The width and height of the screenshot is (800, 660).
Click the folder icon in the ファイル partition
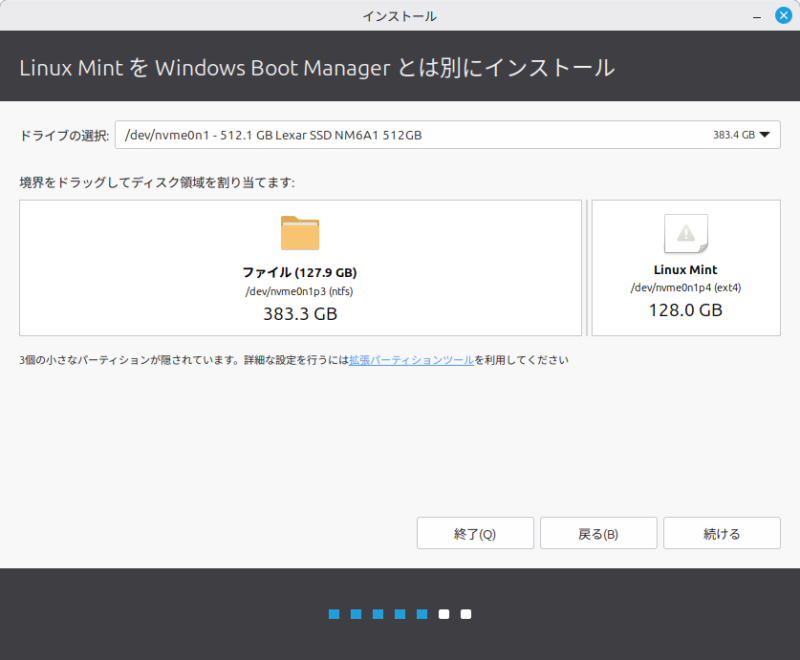point(300,233)
